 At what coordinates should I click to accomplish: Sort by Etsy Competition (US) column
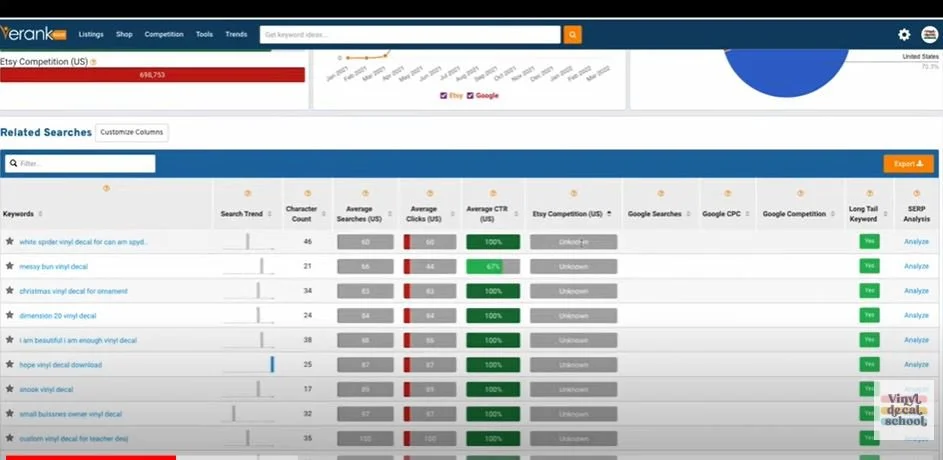609,214
